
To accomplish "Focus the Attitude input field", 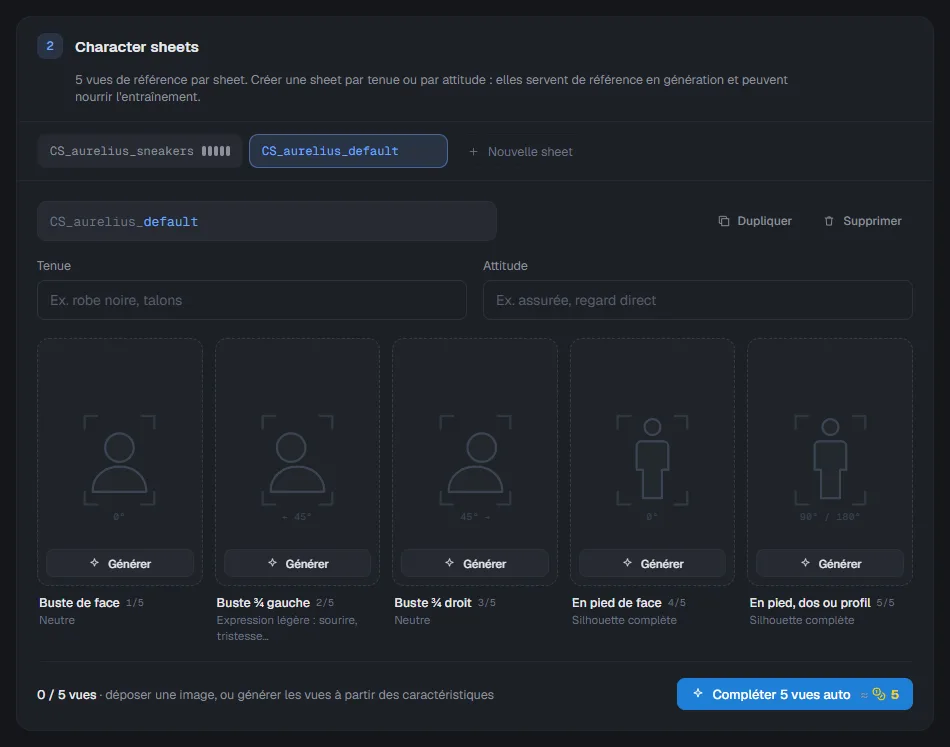I will click(697, 300).
